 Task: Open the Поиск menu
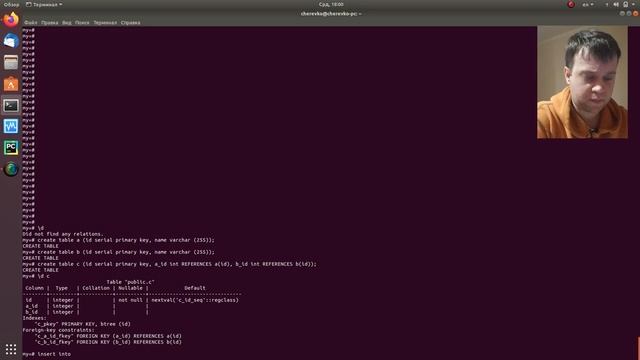pyautogui.click(x=82, y=23)
